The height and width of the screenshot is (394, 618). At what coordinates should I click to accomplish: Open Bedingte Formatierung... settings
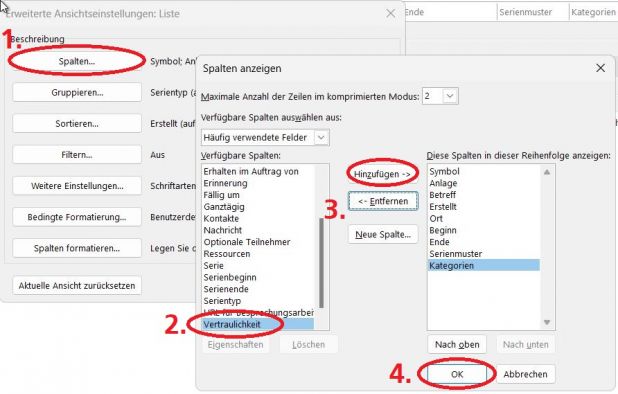click(x=77, y=217)
